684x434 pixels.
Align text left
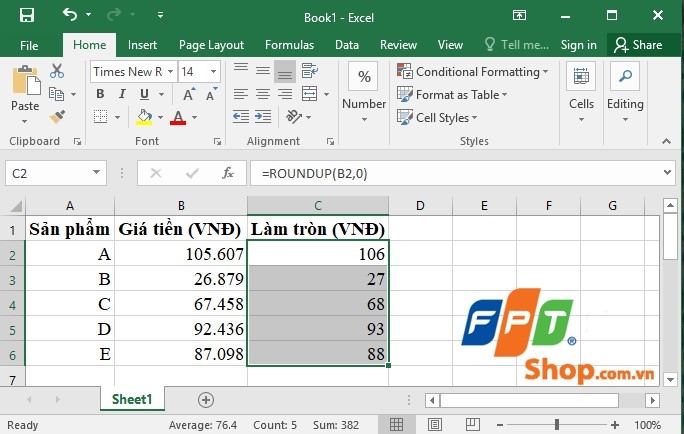click(241, 94)
